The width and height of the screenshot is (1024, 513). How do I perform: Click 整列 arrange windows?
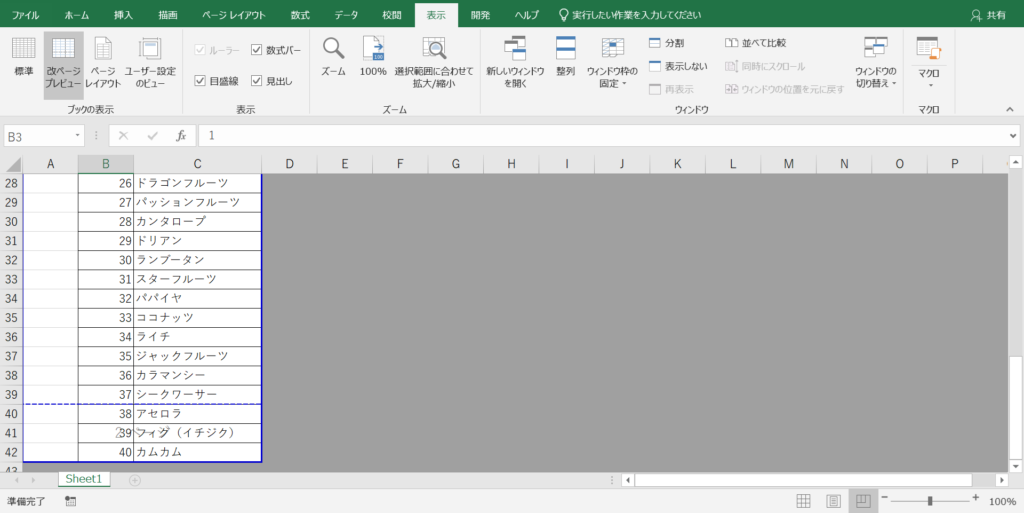click(566, 57)
